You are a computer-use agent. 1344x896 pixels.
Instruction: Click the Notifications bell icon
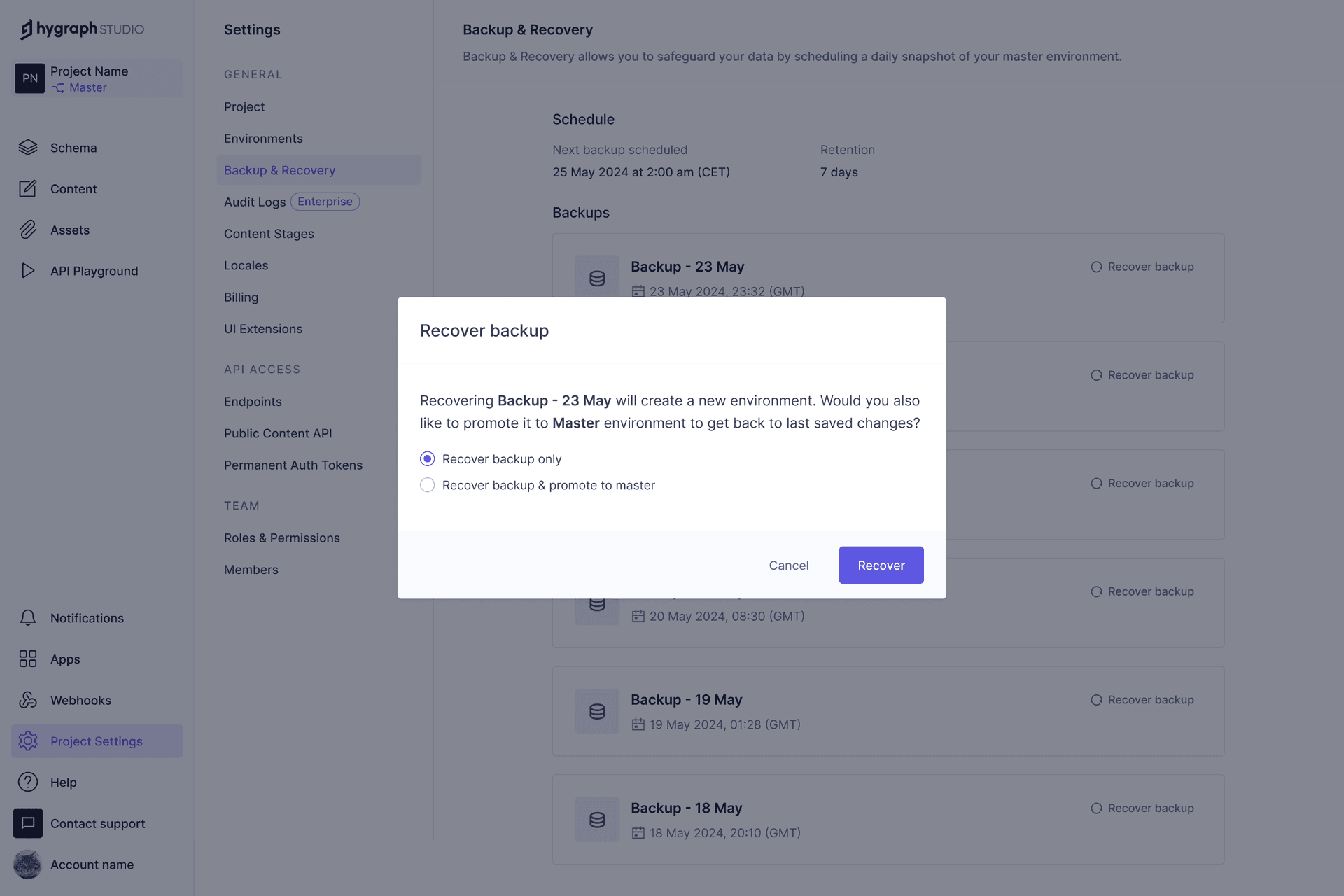[x=27, y=617]
